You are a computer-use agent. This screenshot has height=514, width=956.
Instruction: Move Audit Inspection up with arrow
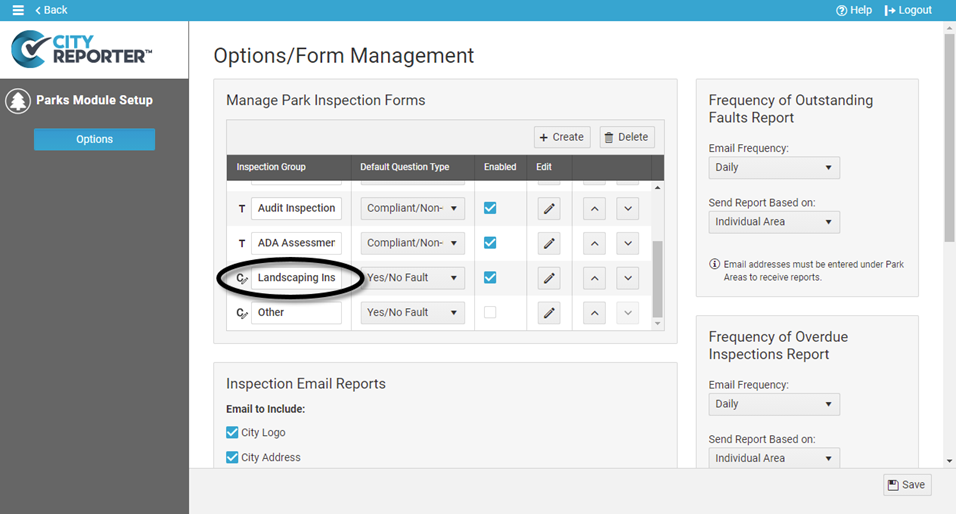pos(594,209)
